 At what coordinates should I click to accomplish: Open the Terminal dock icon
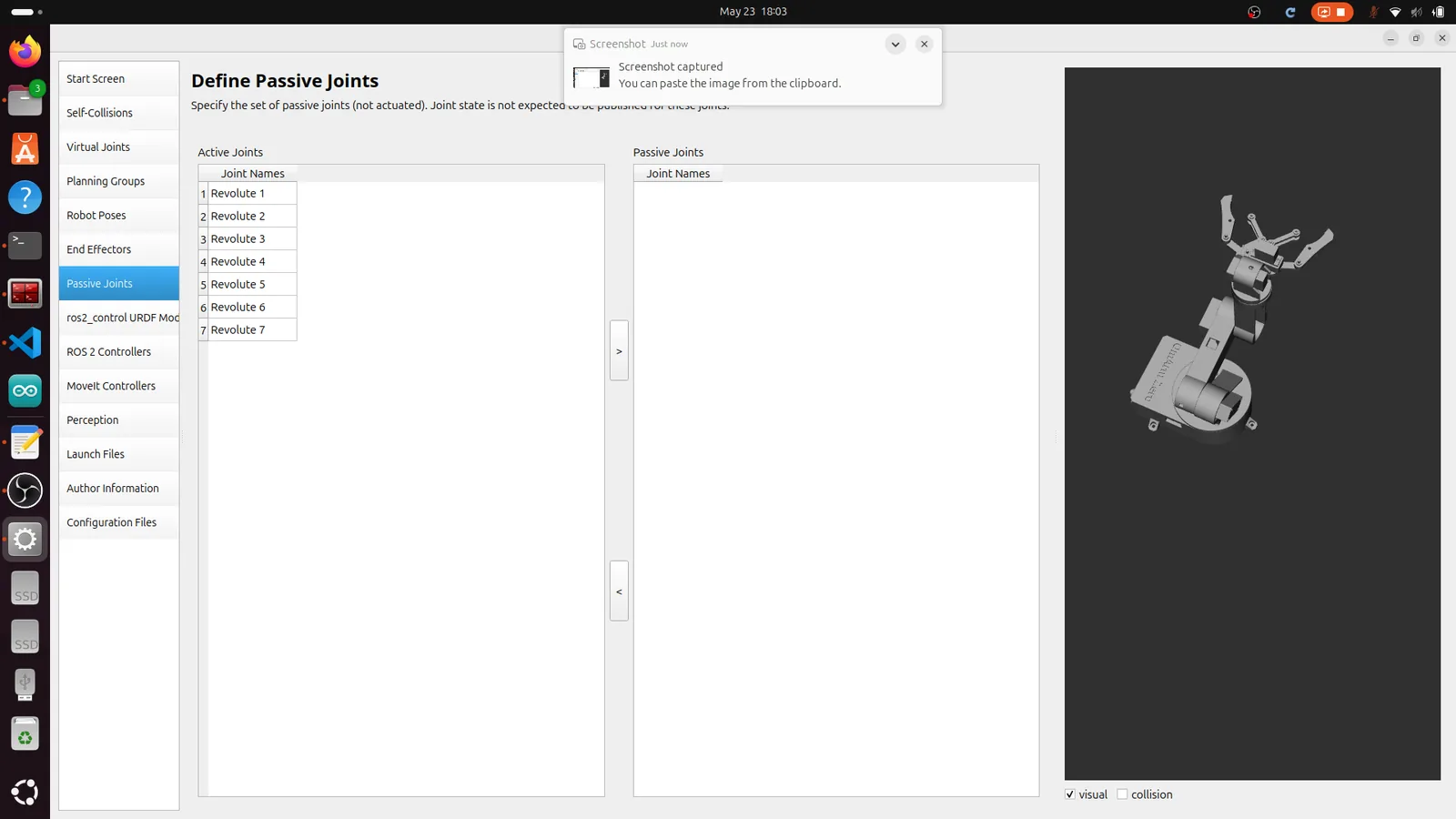[25, 245]
